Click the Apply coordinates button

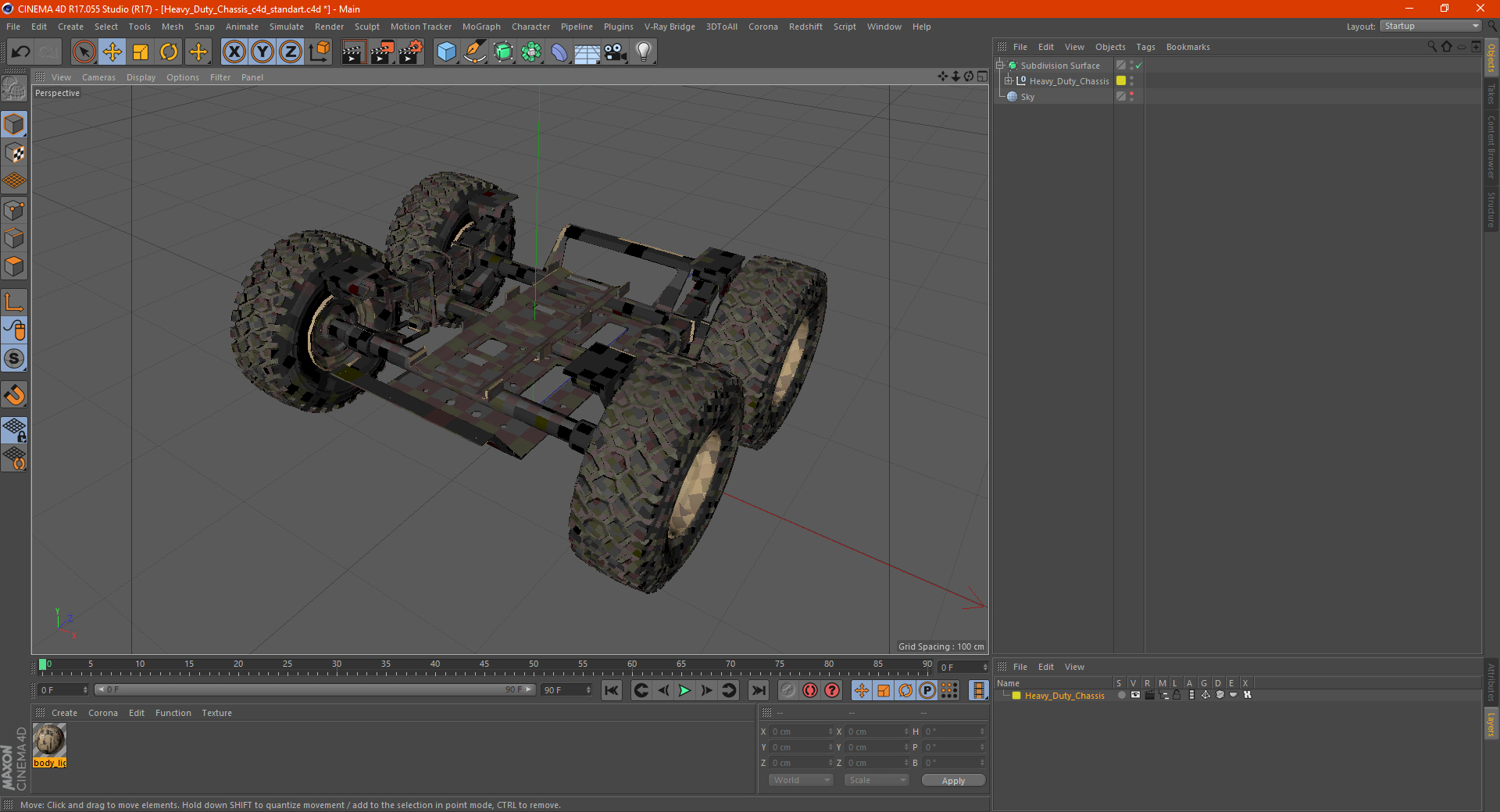953,781
